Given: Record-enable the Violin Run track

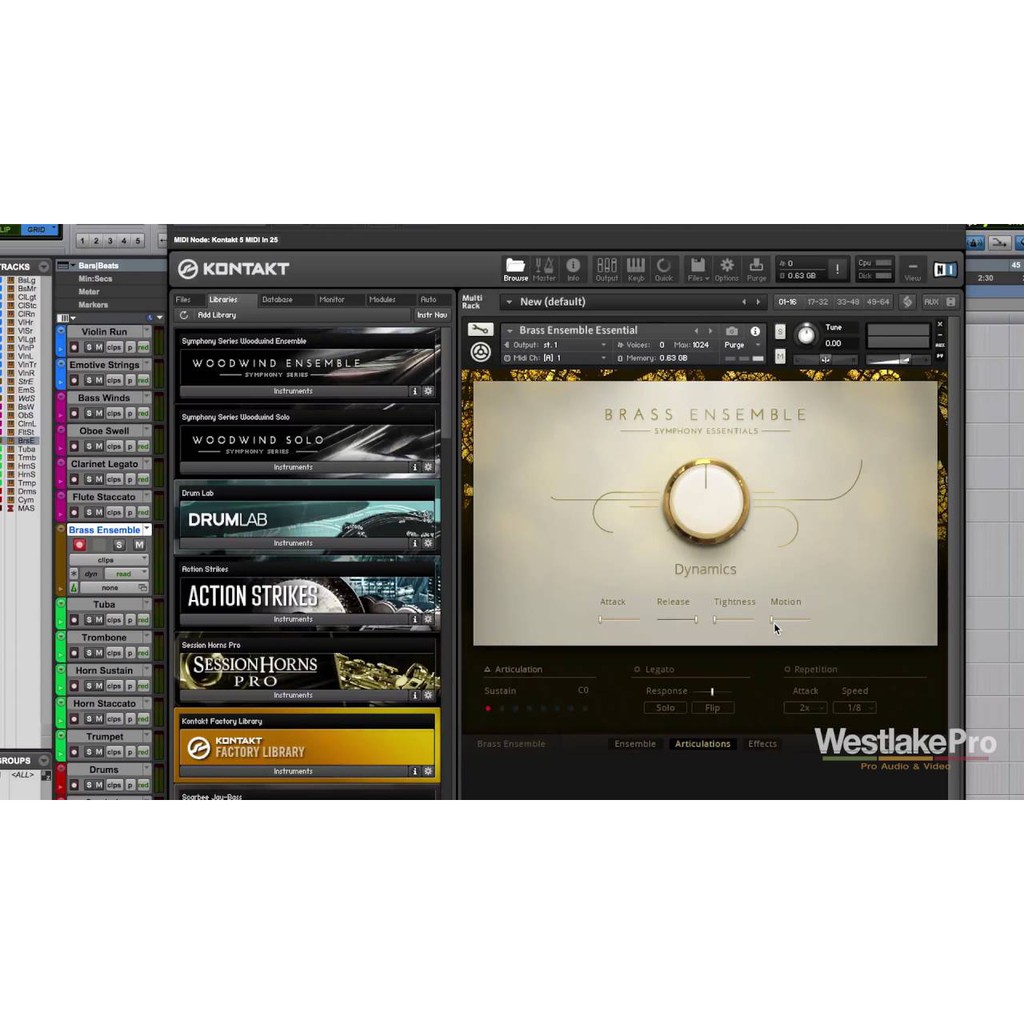Looking at the screenshot, I should [74, 347].
